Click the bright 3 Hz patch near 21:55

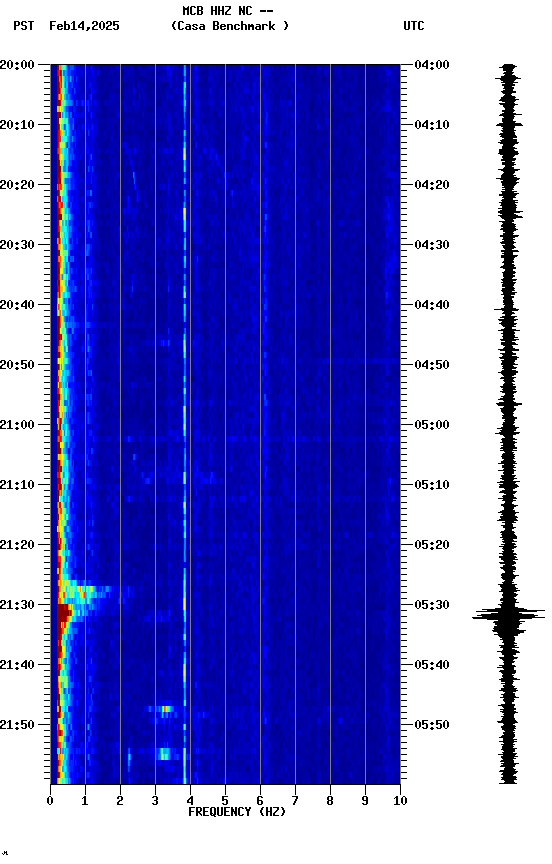tap(164, 753)
